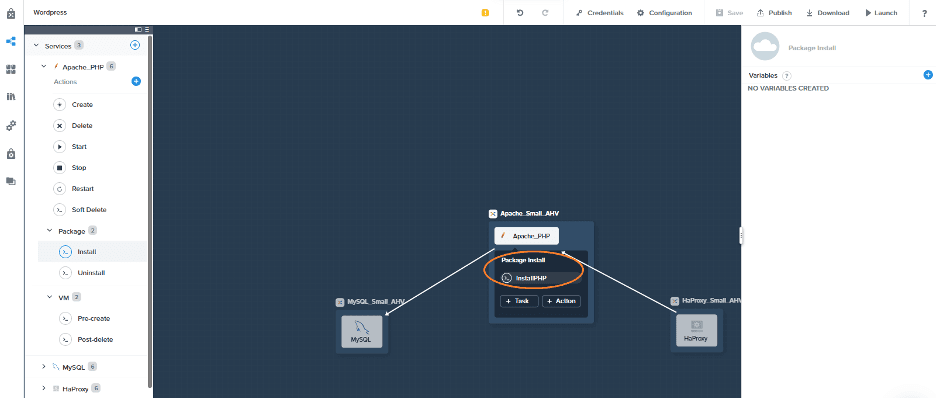
Task: Click the left panel vertical scrollbar
Action: point(150,211)
